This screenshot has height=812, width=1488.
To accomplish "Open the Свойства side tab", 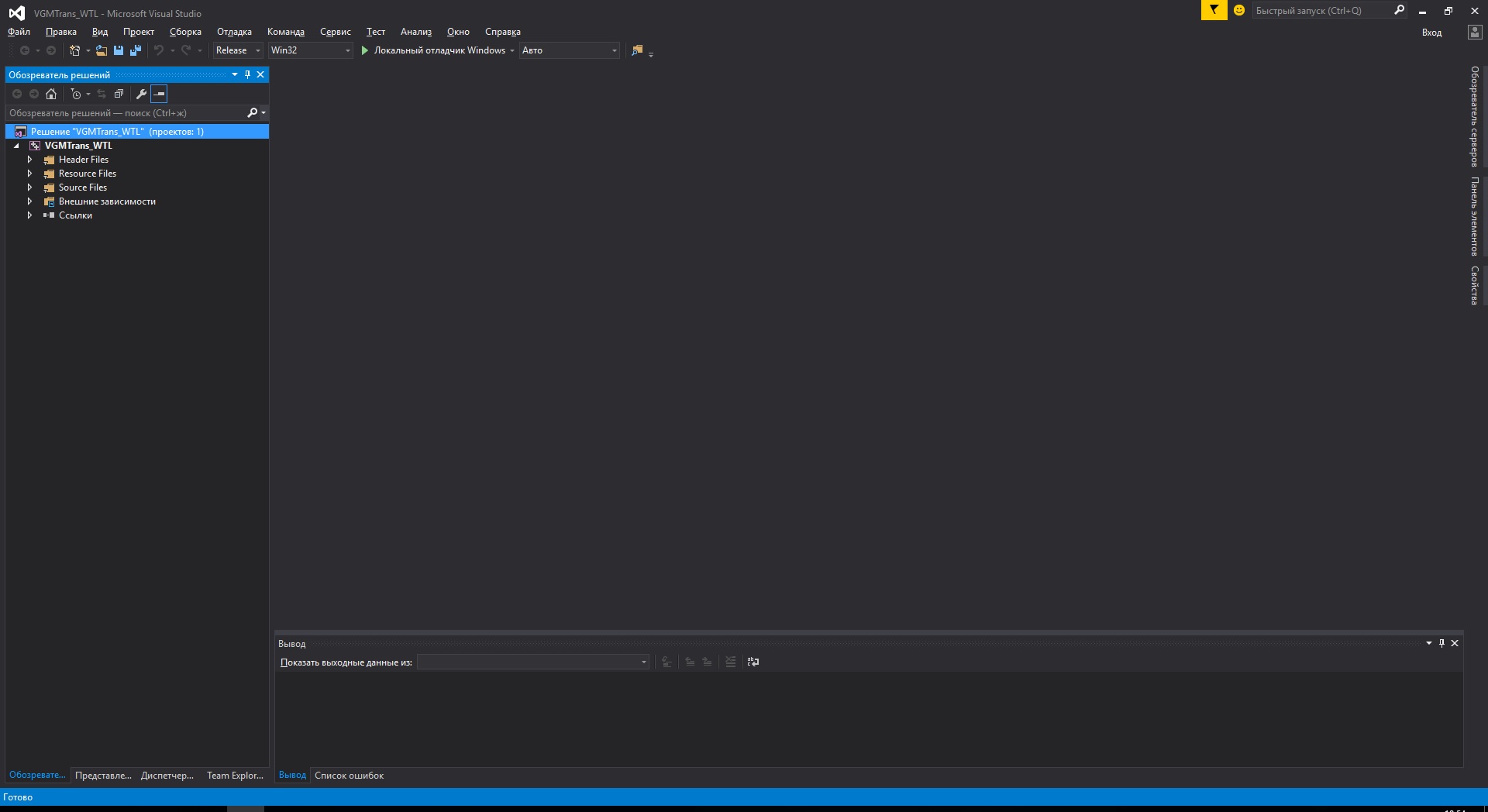I will coord(1475,285).
